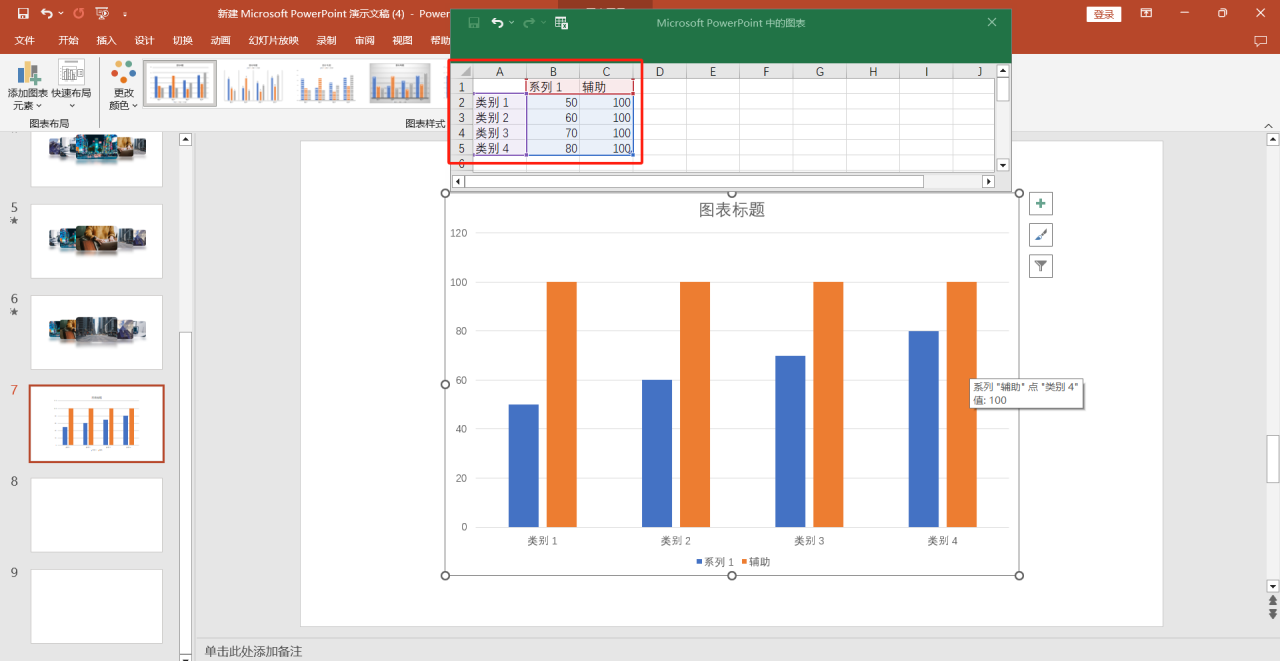Open the Chart Filters funnel icon
Viewport: 1280px width, 661px height.
coord(1040,265)
